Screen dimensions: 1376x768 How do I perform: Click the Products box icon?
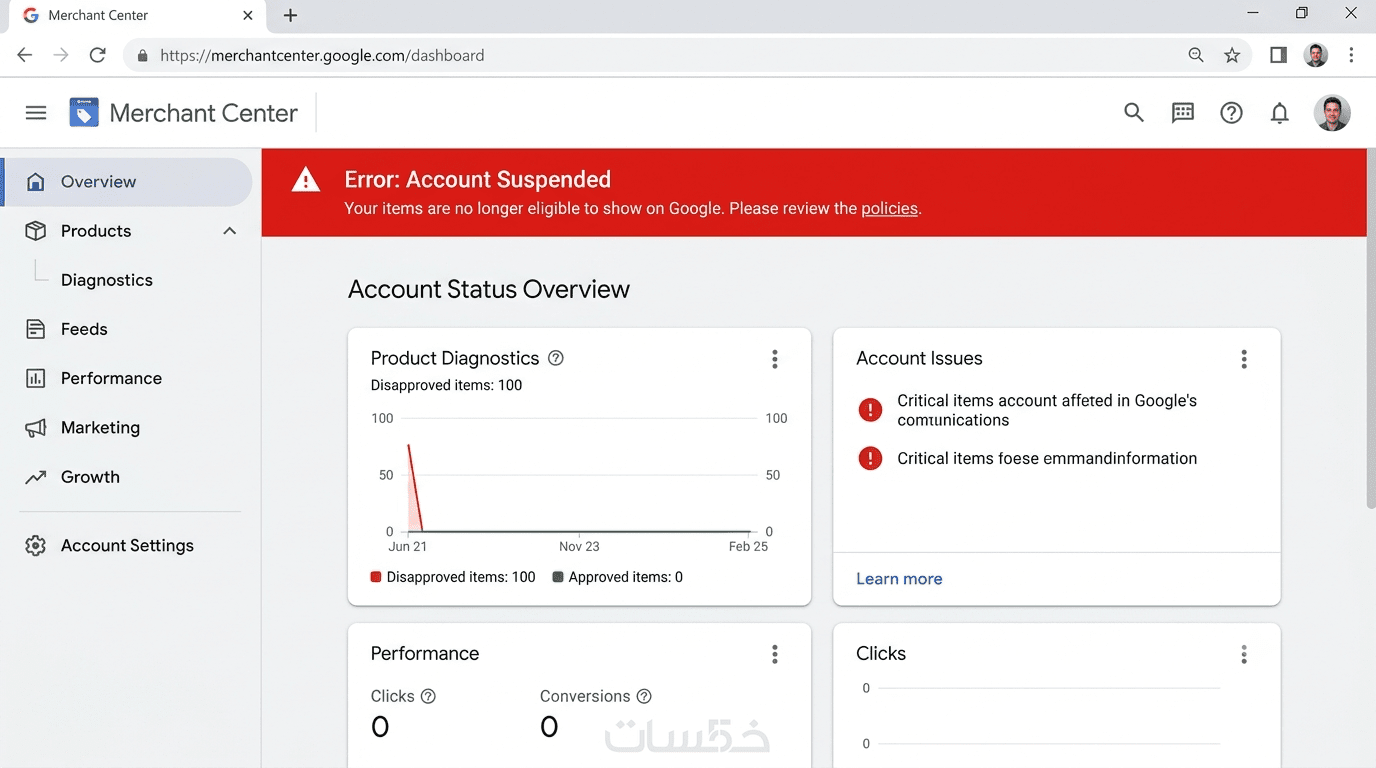coord(36,231)
